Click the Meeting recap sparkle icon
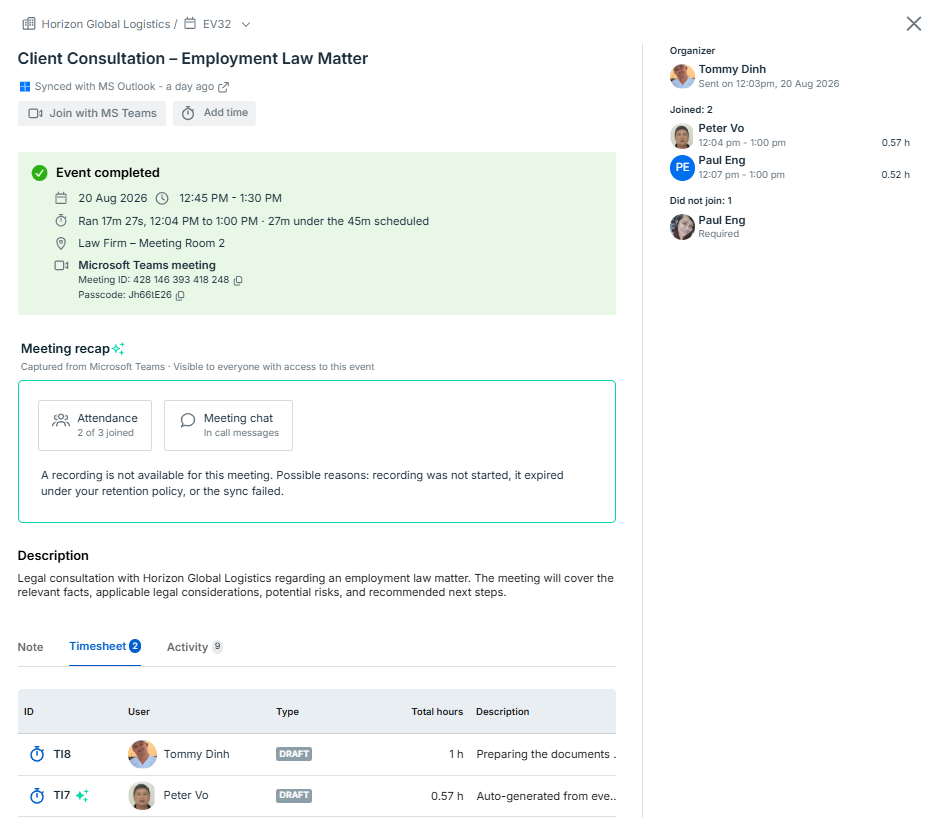The width and height of the screenshot is (935, 818). click(118, 349)
